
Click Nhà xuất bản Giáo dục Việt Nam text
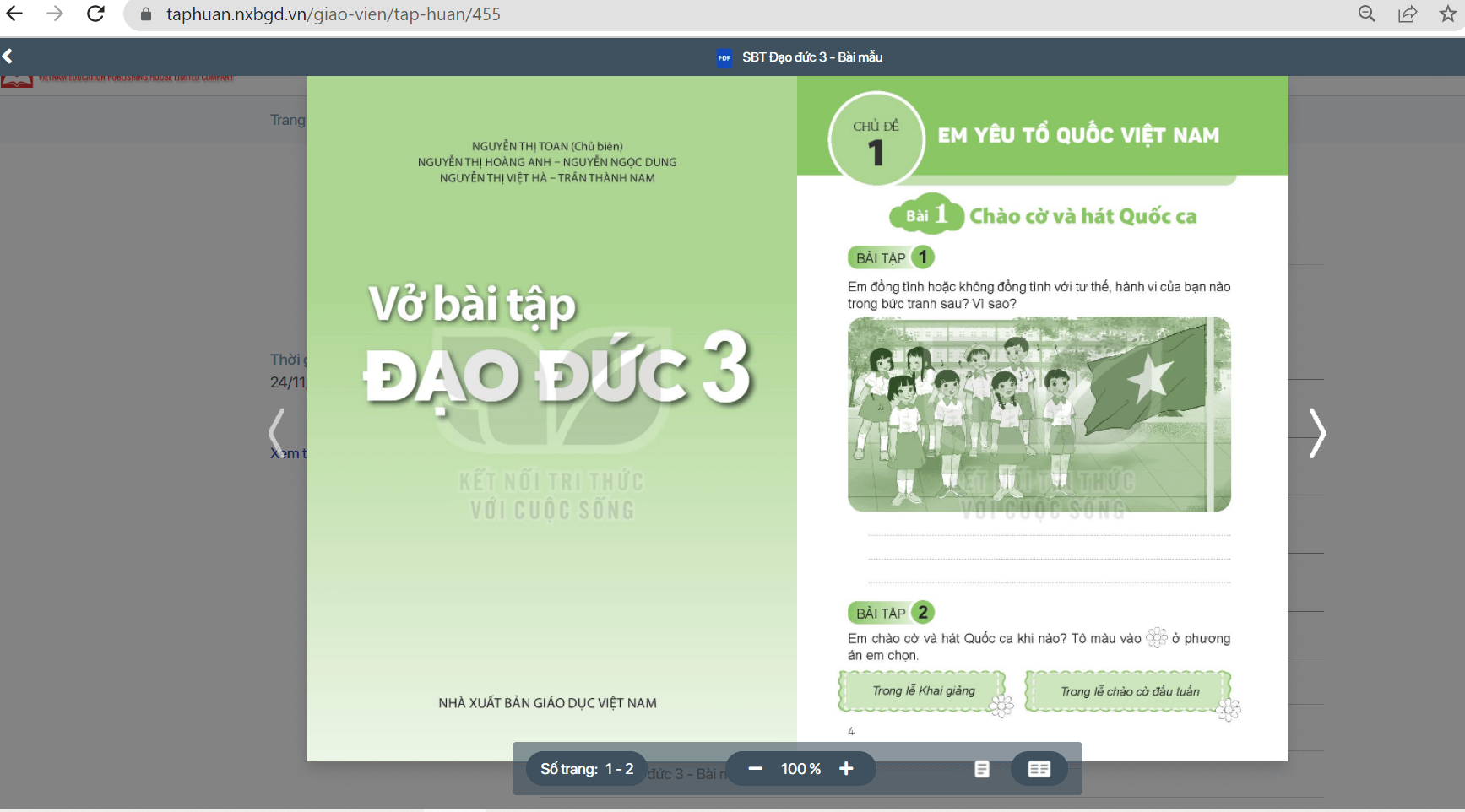[x=547, y=703]
